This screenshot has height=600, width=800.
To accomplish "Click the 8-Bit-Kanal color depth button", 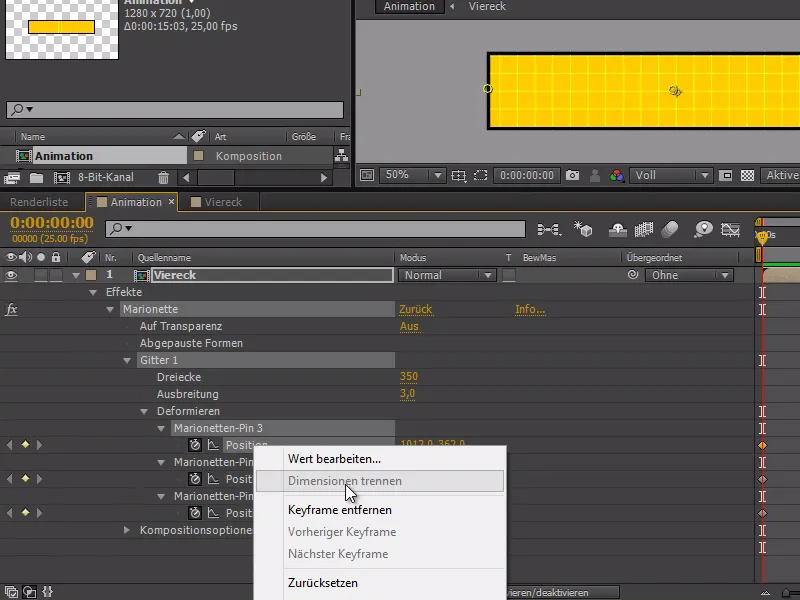I will pyautogui.click(x=106, y=177).
